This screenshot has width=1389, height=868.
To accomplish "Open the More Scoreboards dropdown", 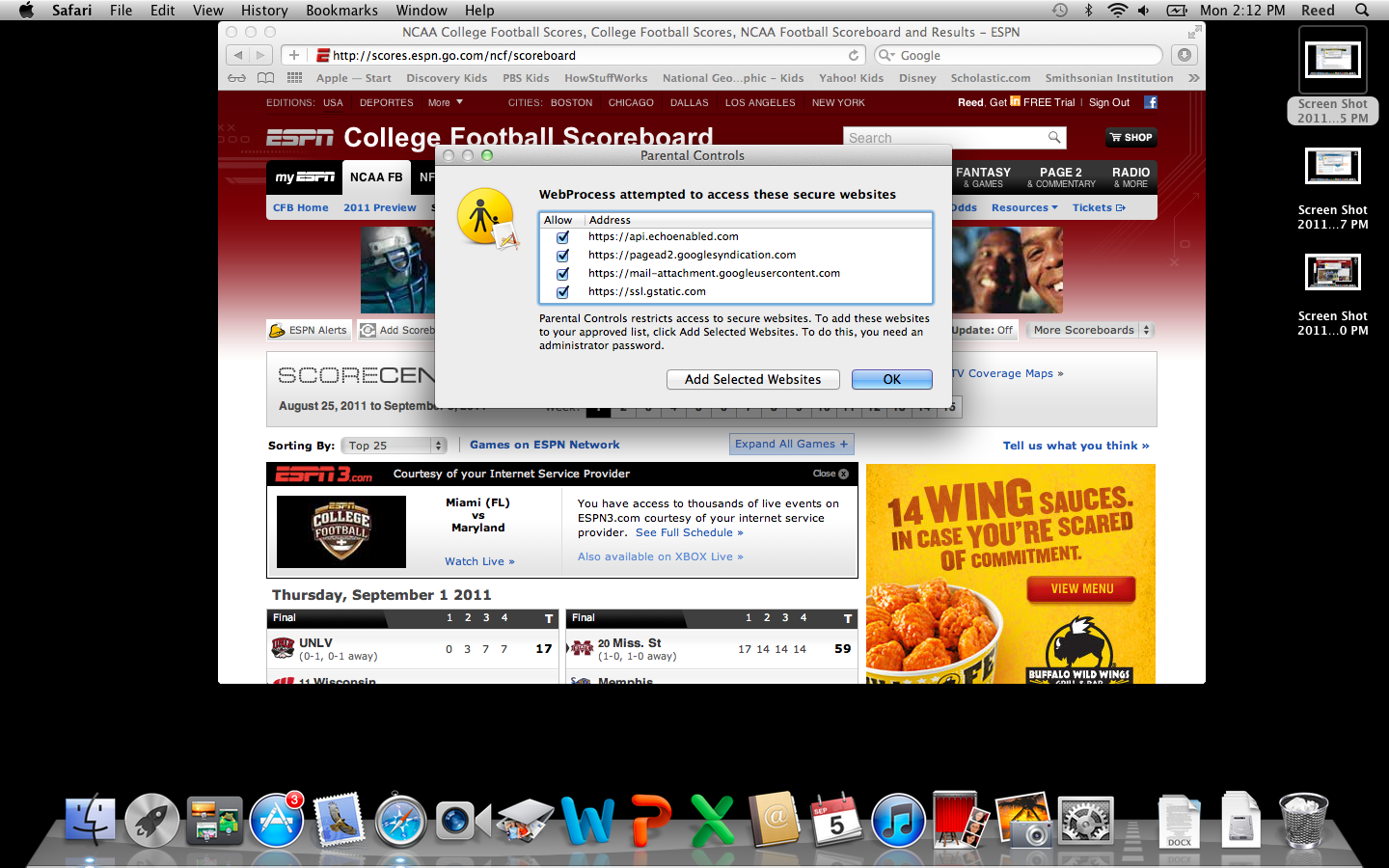I will [x=1090, y=330].
